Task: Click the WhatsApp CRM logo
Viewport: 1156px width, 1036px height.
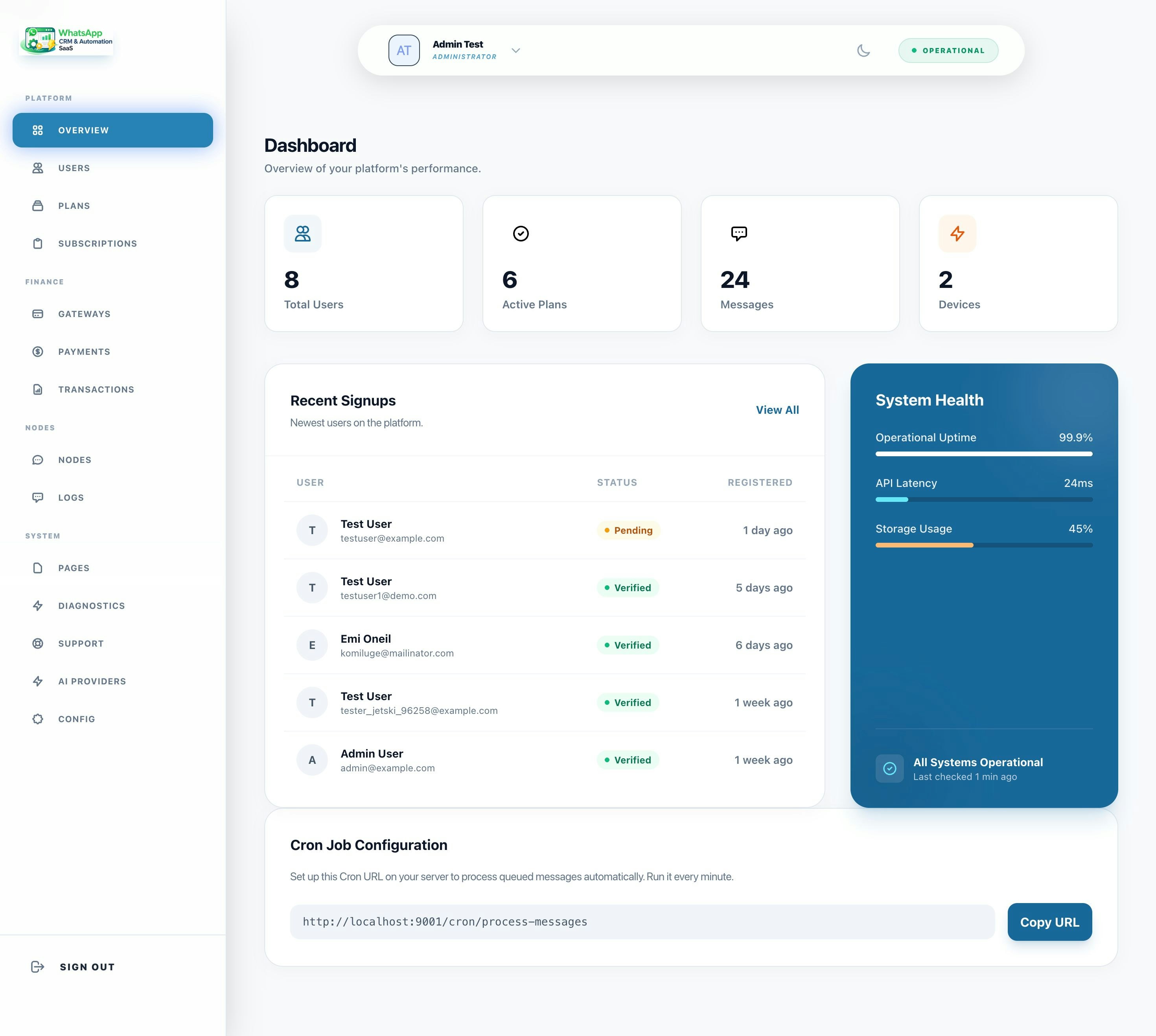Action: click(66, 41)
